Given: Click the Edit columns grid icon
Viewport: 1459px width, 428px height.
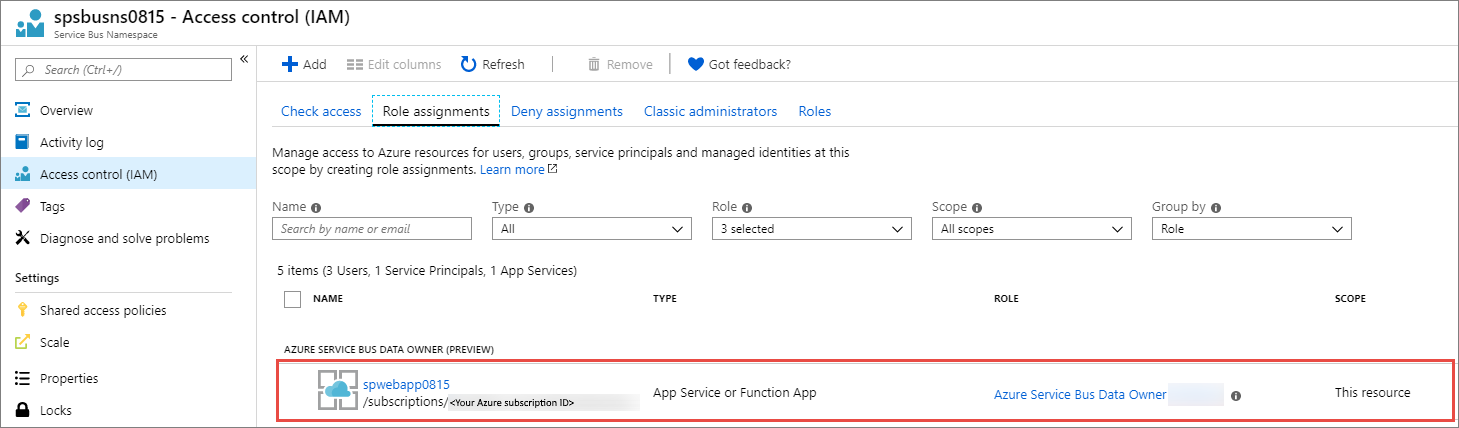Looking at the screenshot, I should coord(354,64).
